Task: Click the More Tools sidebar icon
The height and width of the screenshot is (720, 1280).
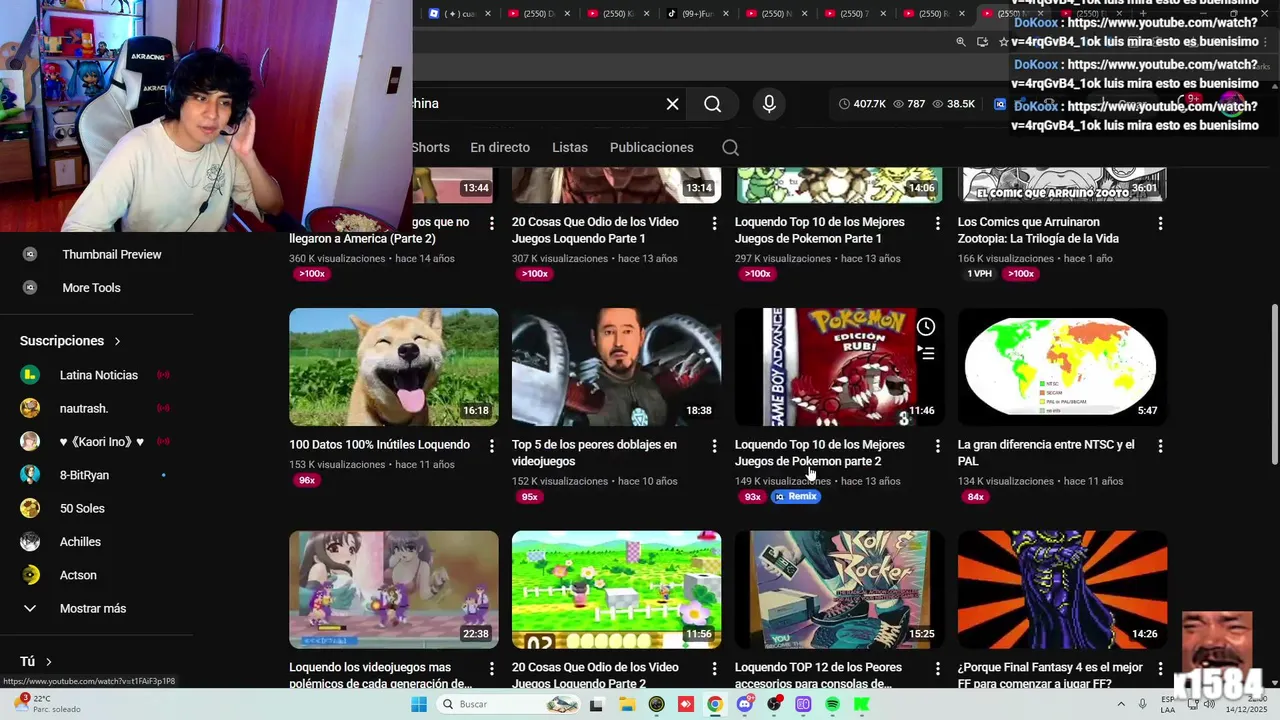Action: 30,287
